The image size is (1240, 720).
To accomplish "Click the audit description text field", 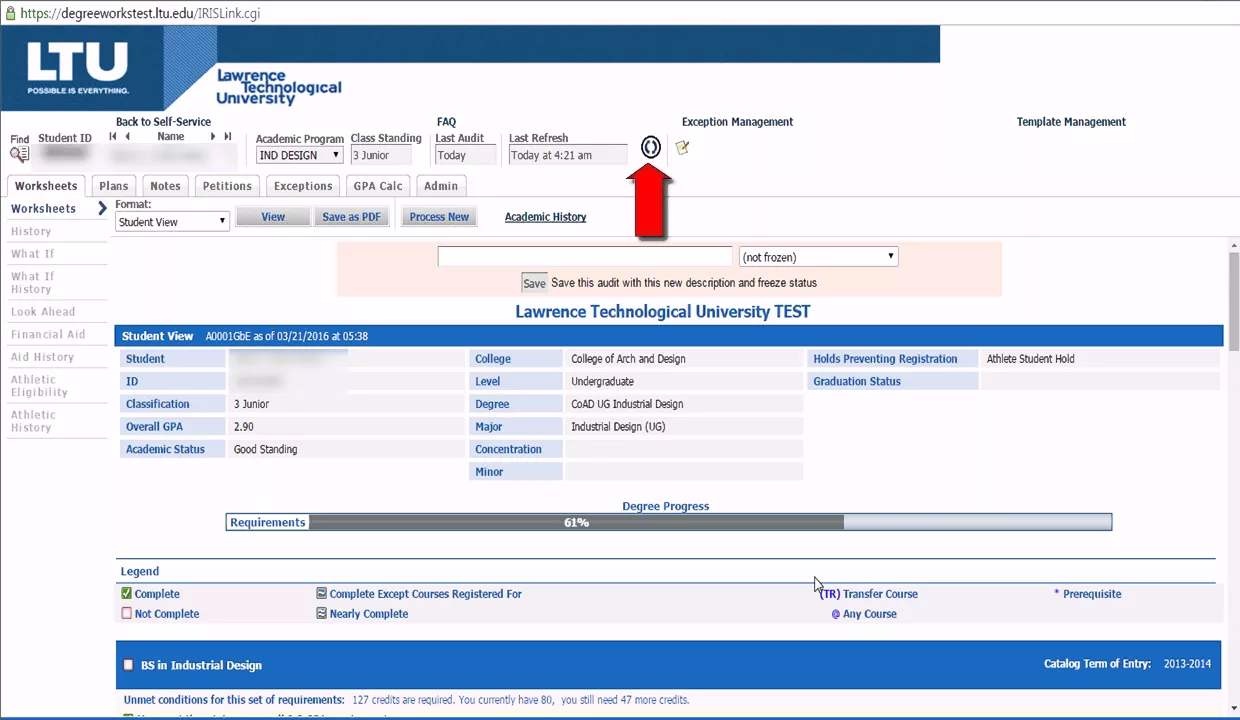I will (x=585, y=257).
